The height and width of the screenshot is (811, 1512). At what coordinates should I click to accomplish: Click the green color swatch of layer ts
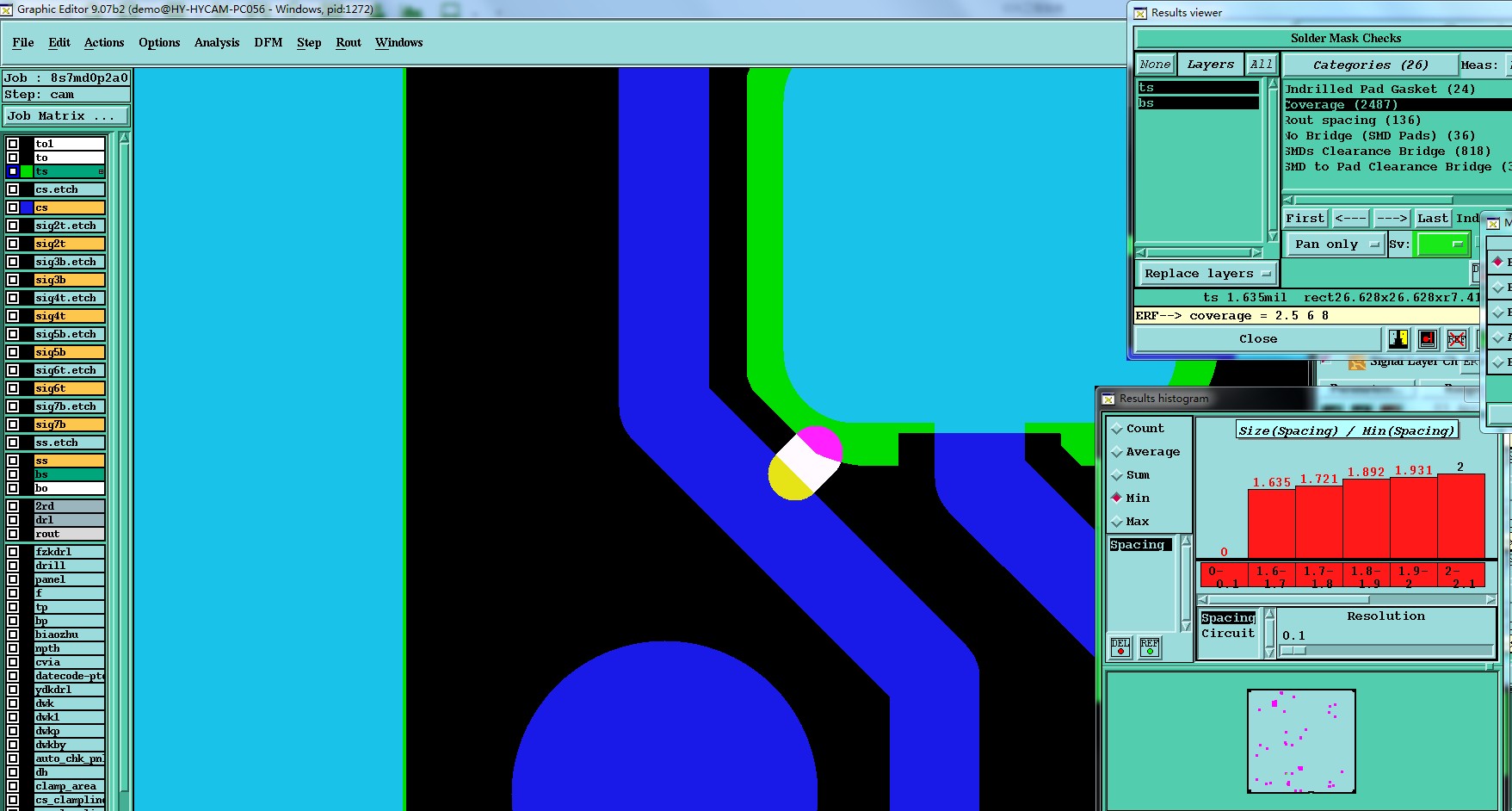pyautogui.click(x=28, y=171)
